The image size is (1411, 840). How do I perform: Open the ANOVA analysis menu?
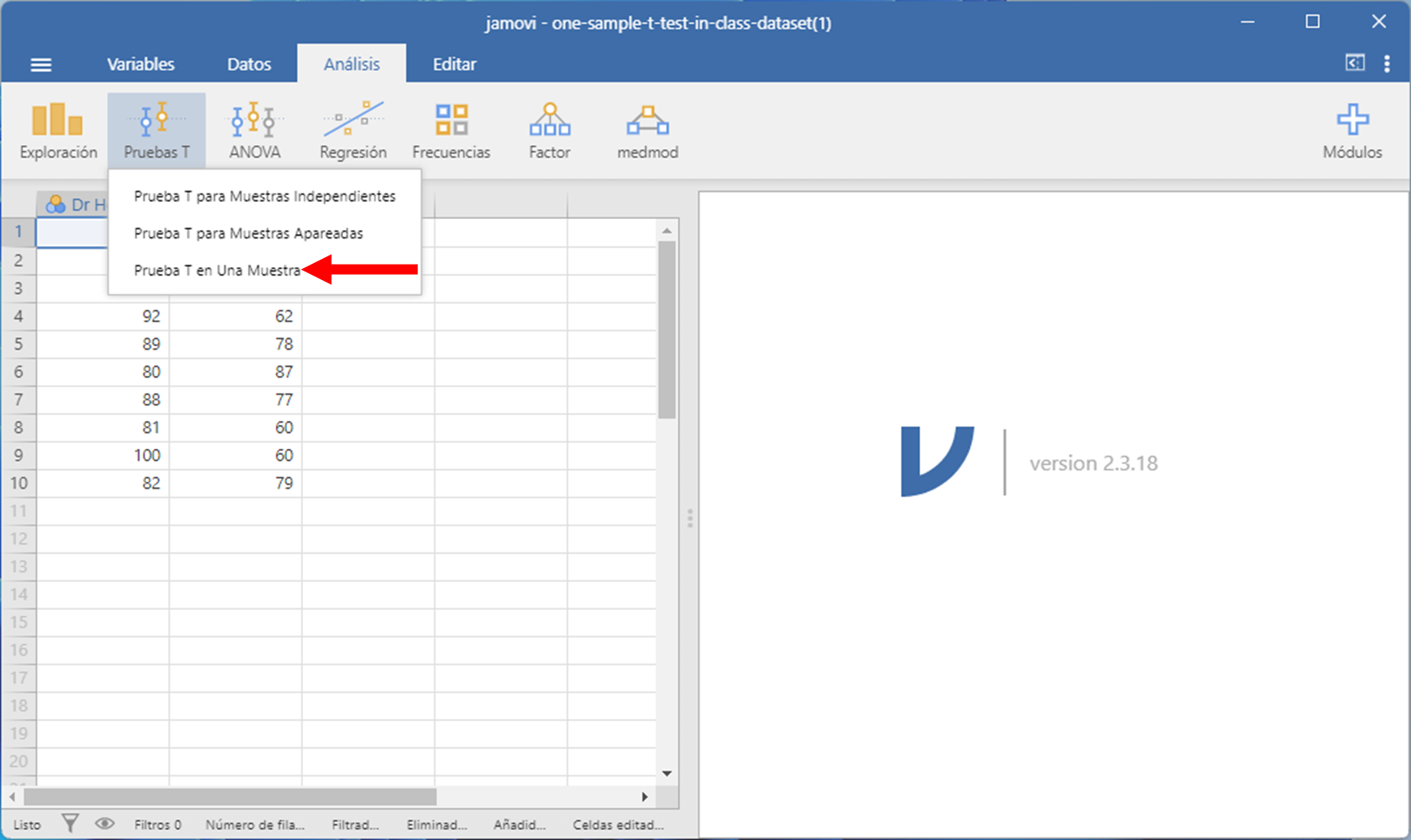(254, 130)
